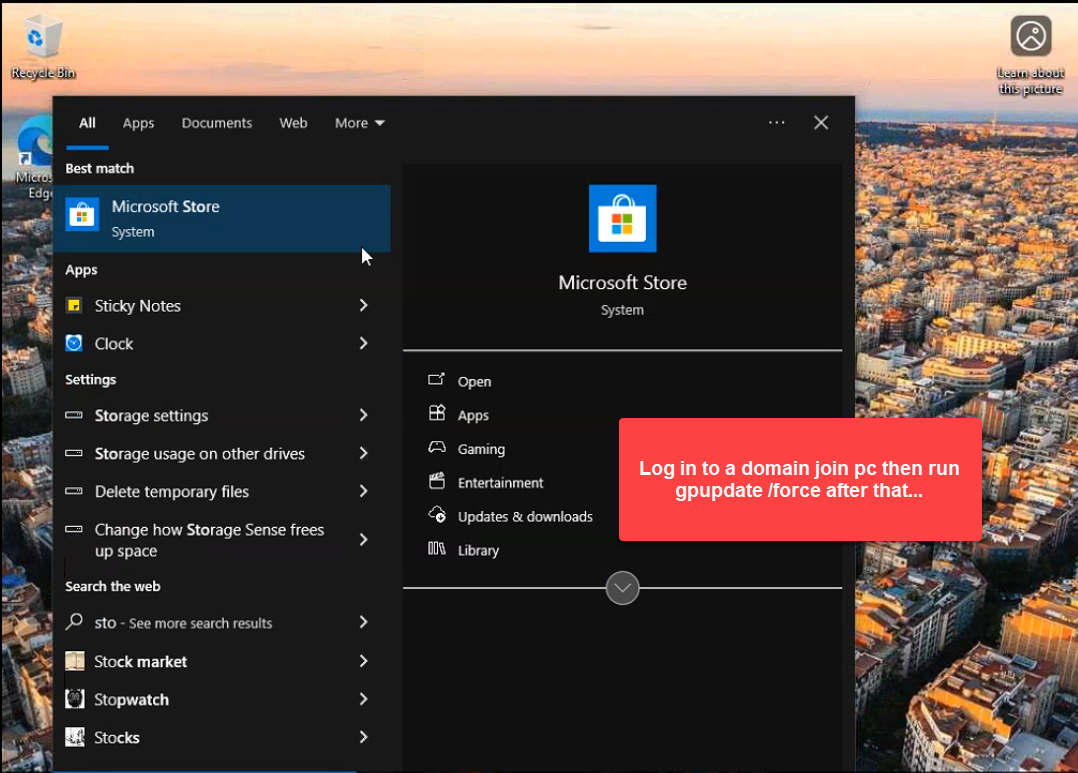Click Open in the Microsoft Store actions
This screenshot has width=1078, height=773.
click(x=474, y=382)
